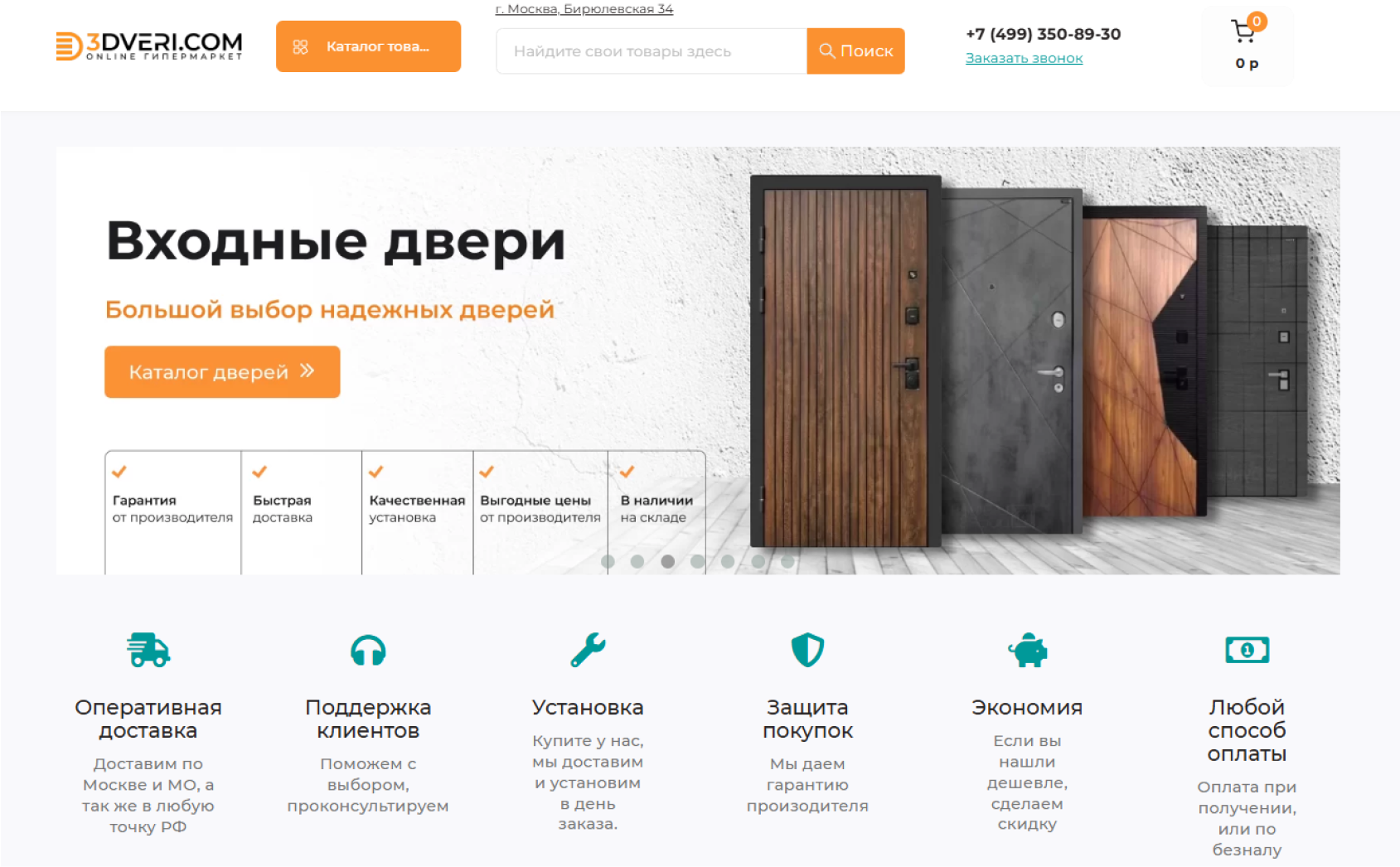Click the Заказать звонок link
The image size is (1400, 867).
tap(1024, 58)
